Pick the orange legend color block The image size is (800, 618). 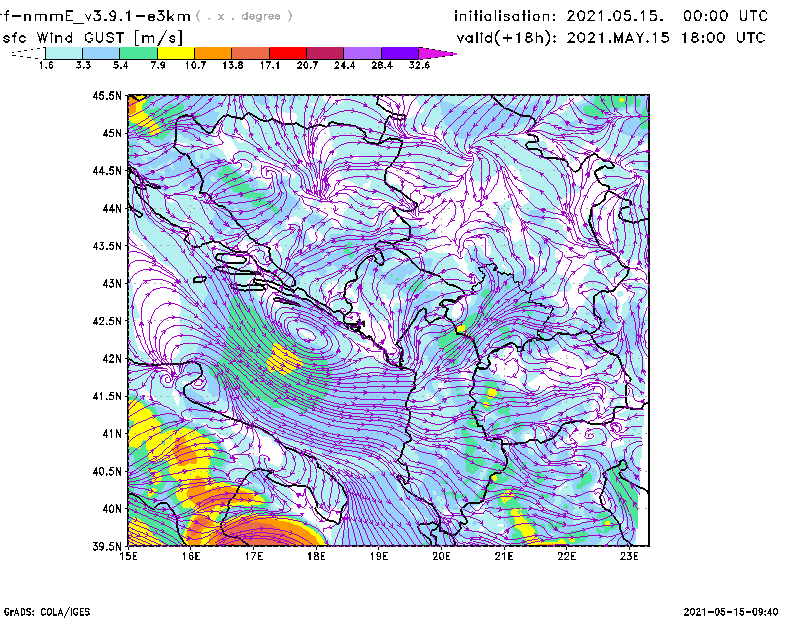click(x=213, y=53)
